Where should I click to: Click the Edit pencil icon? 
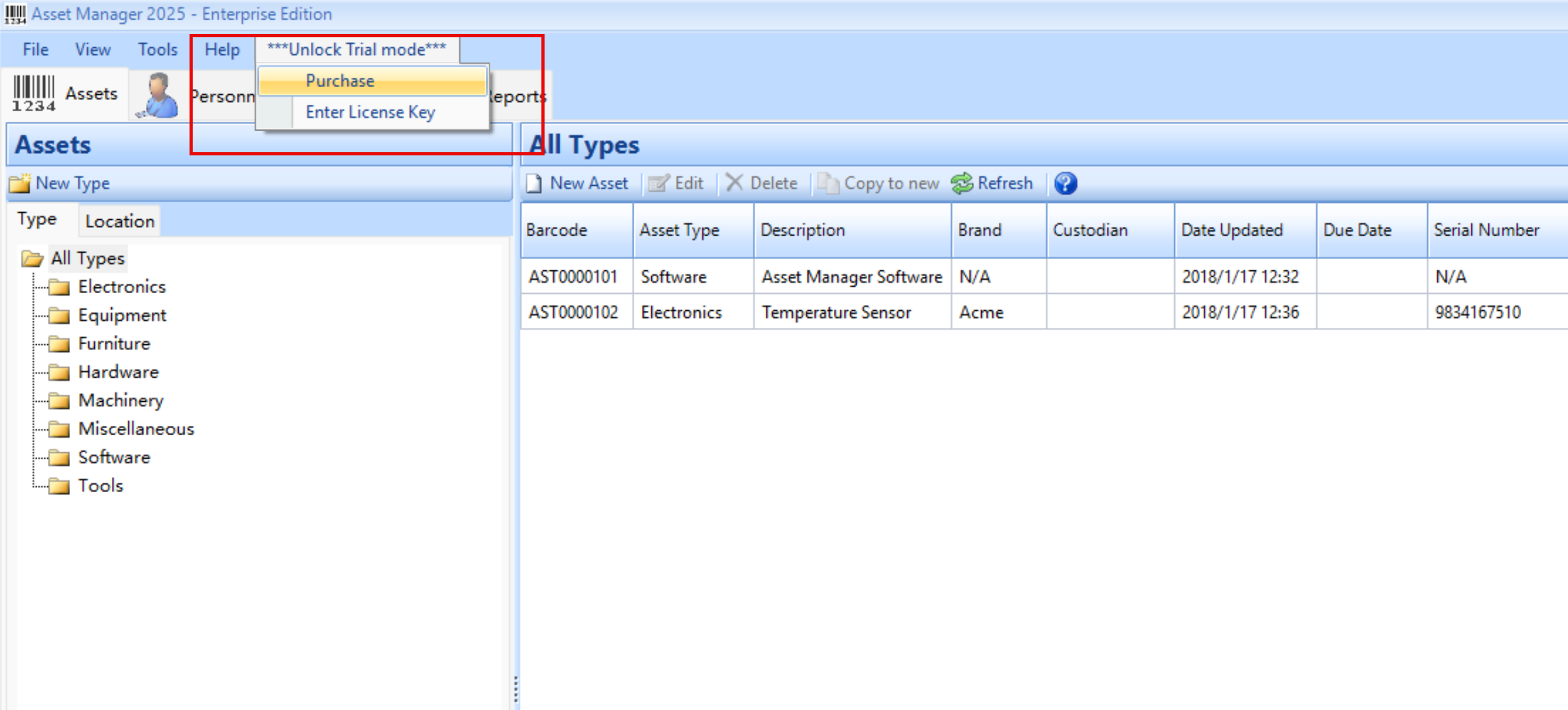pyautogui.click(x=658, y=183)
